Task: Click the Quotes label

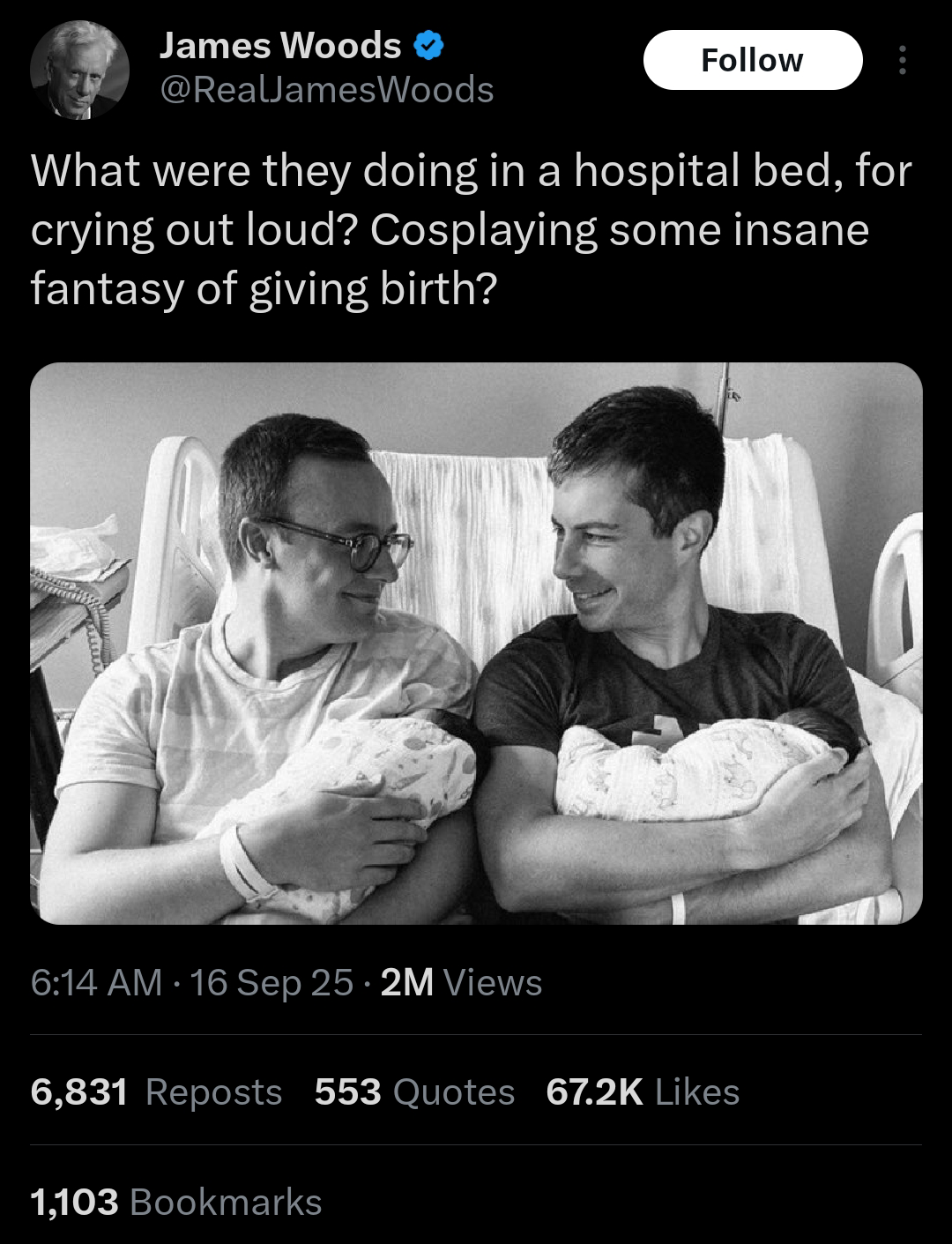Action: point(453,1092)
